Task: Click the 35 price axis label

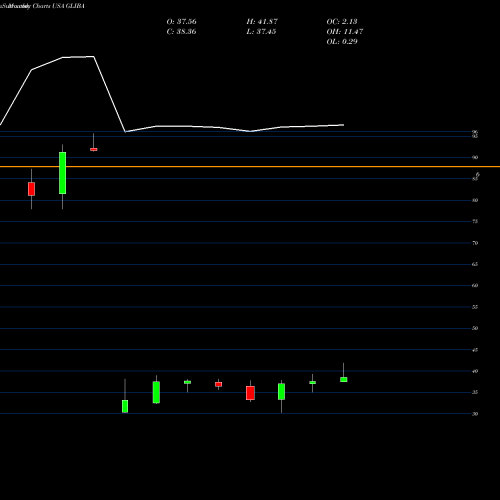Action: pos(475,392)
